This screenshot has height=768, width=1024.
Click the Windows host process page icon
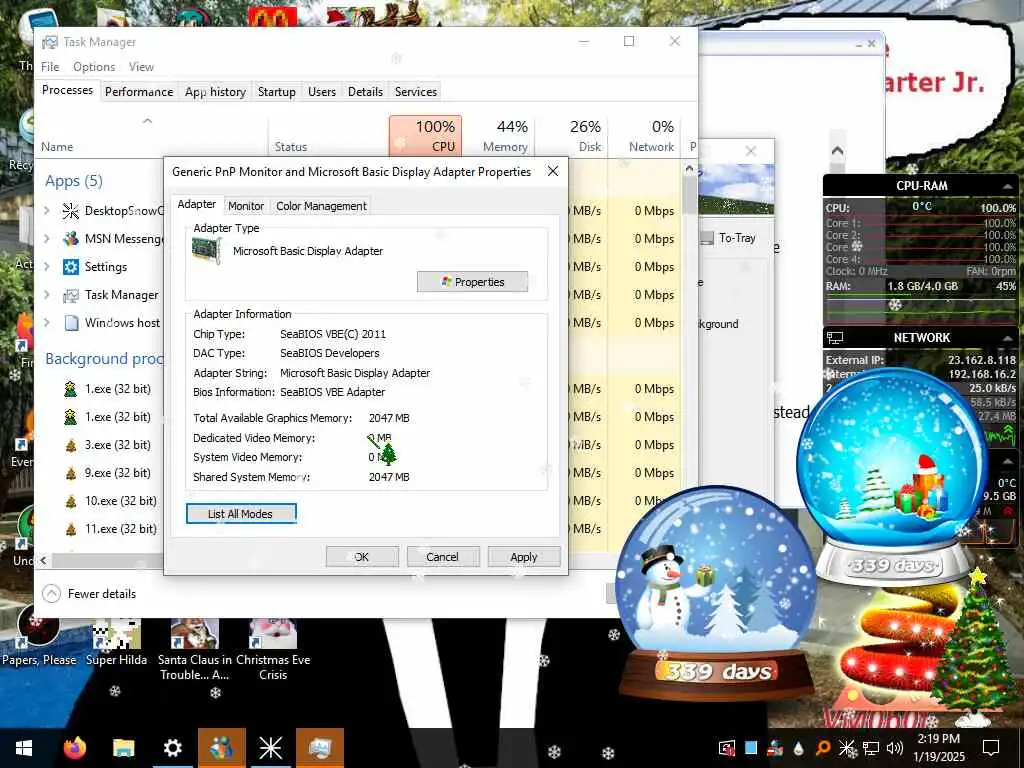71,323
